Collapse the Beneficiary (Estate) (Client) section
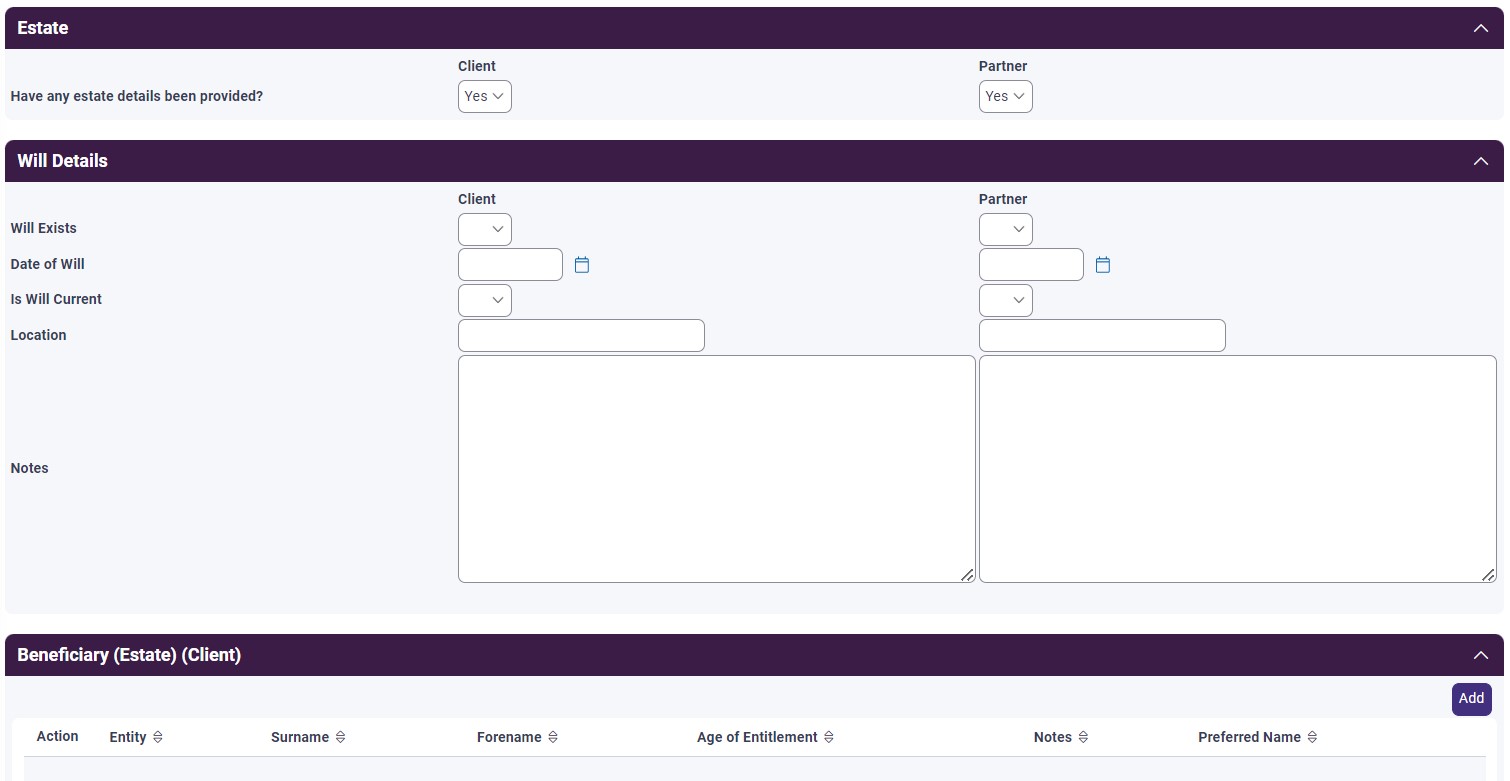The image size is (1510, 781). 1481,654
